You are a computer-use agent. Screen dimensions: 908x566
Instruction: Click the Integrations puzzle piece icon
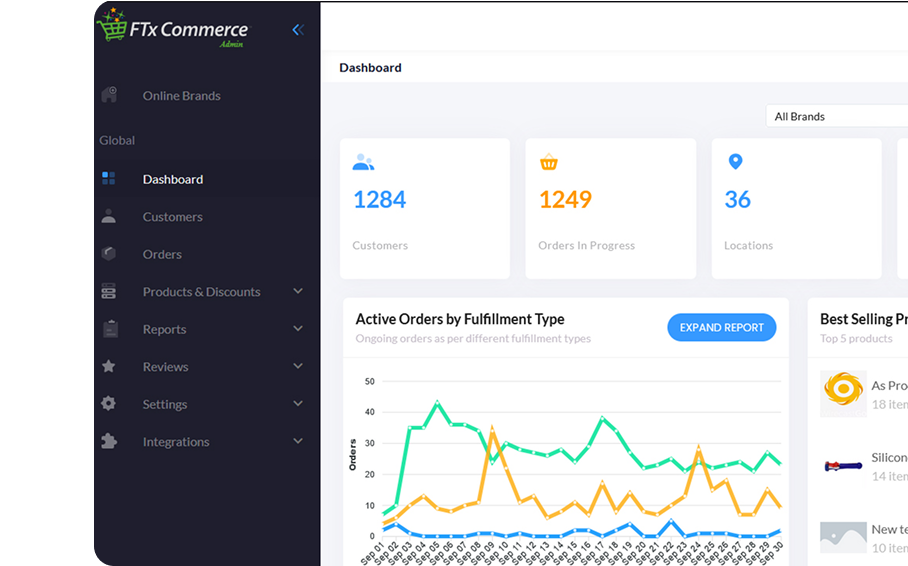(109, 441)
